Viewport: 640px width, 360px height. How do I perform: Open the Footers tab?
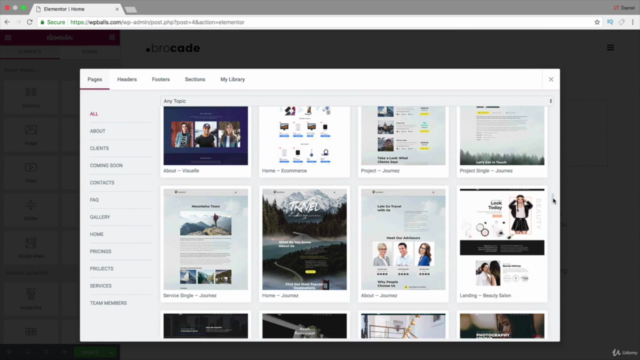161,79
